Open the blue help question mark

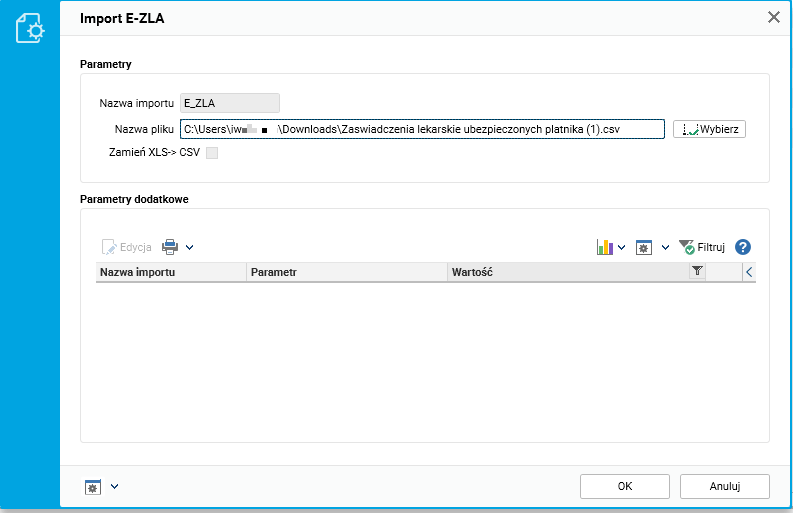click(742, 247)
